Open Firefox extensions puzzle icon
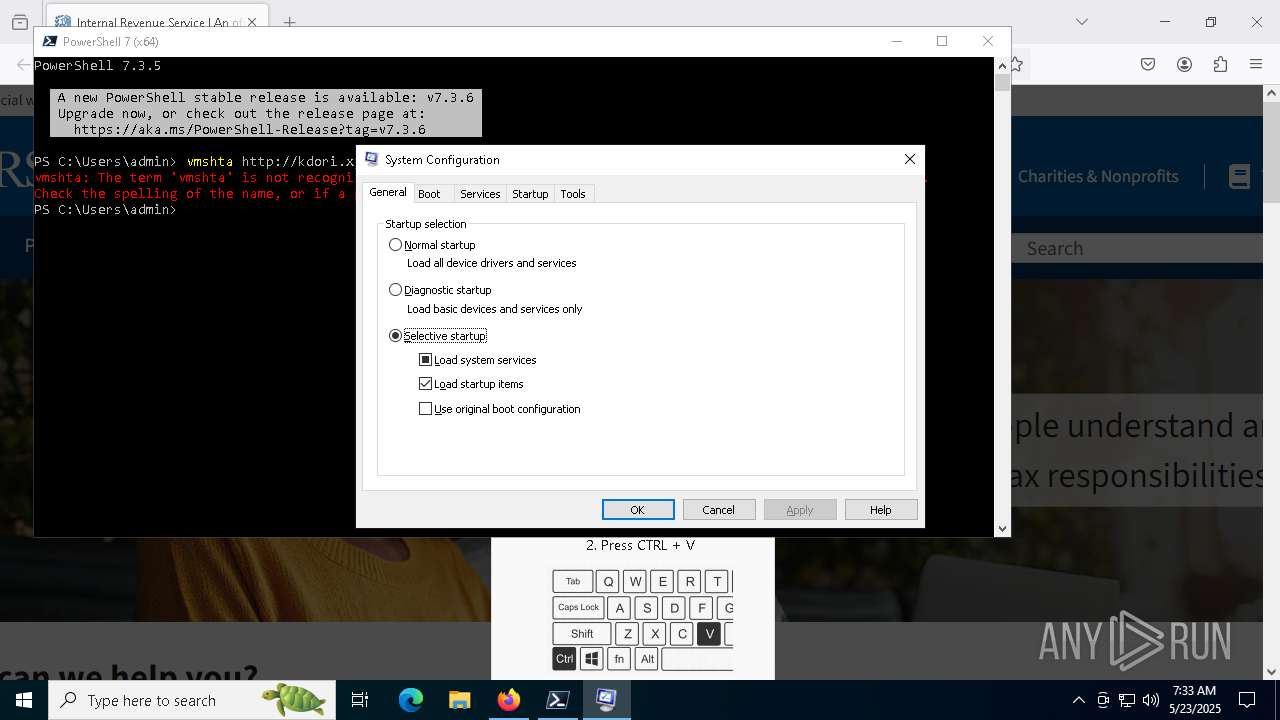The image size is (1280, 720). click(1220, 64)
